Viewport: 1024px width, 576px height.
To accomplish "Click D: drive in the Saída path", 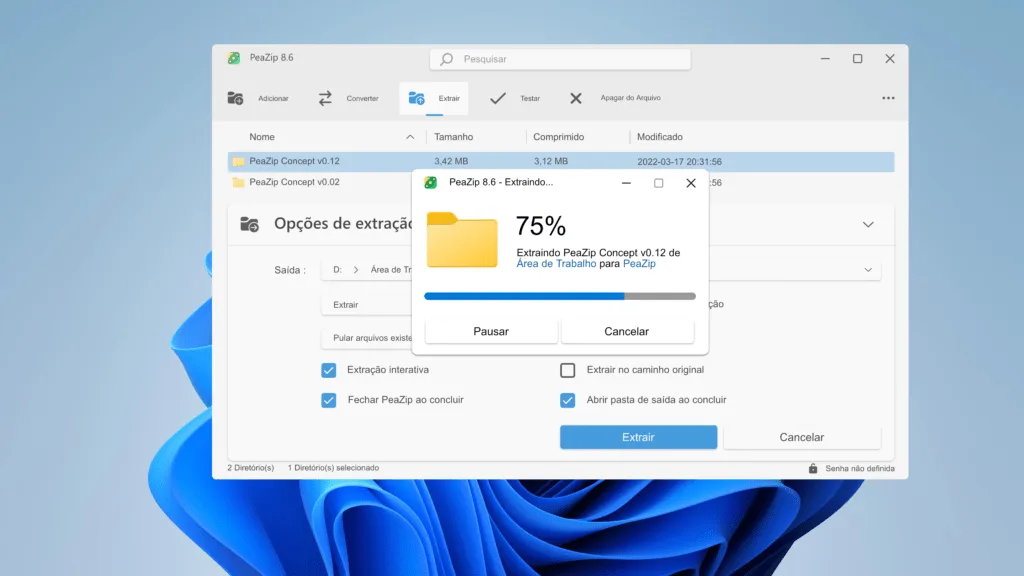I will [337, 270].
